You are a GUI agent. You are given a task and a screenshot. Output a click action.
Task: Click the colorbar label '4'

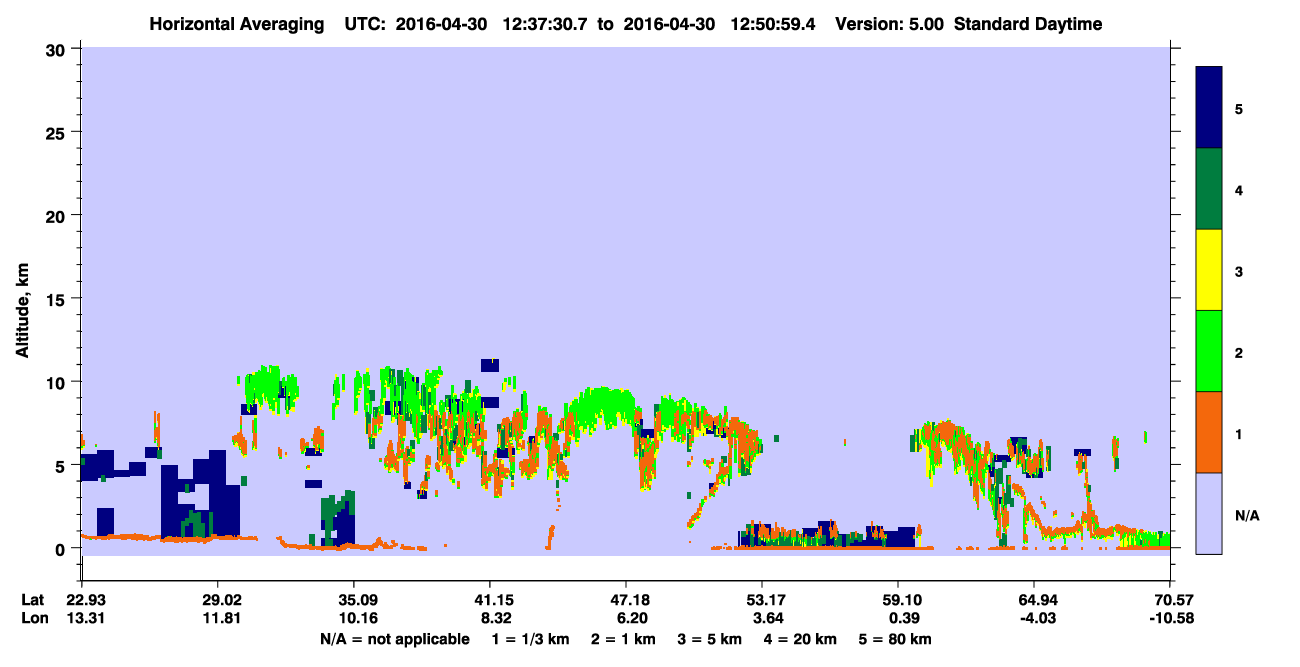(x=1238, y=189)
